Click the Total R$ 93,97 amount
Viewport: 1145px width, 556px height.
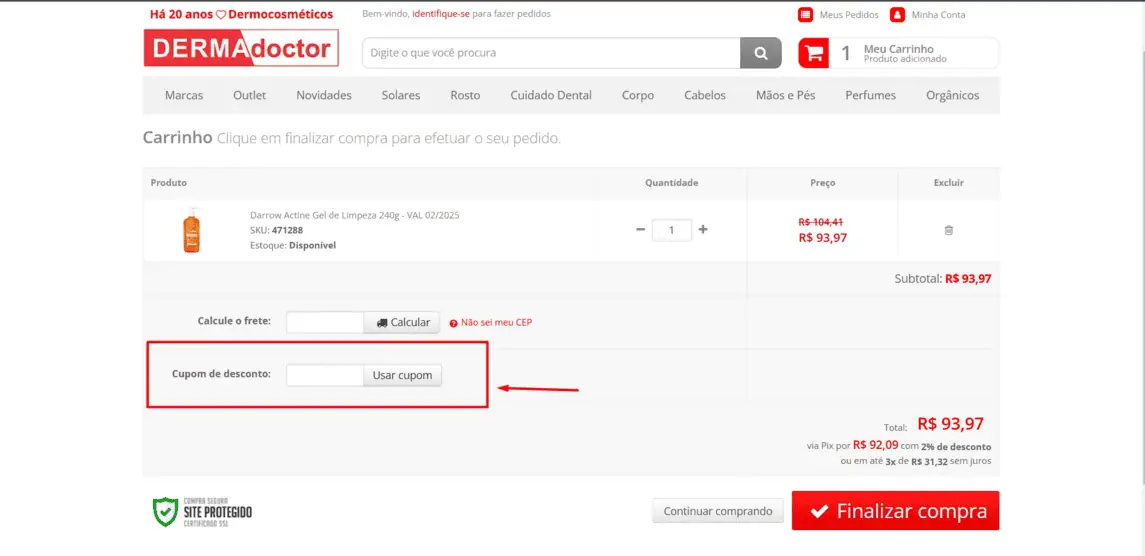(x=950, y=424)
